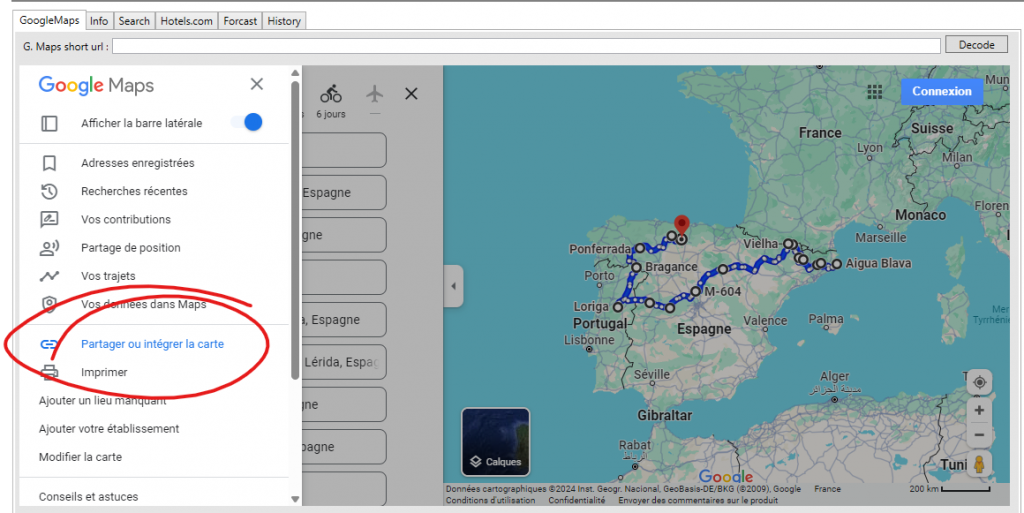Viewport: 1024px width, 513px height.
Task: Select cycling travel mode icon
Action: [331, 94]
